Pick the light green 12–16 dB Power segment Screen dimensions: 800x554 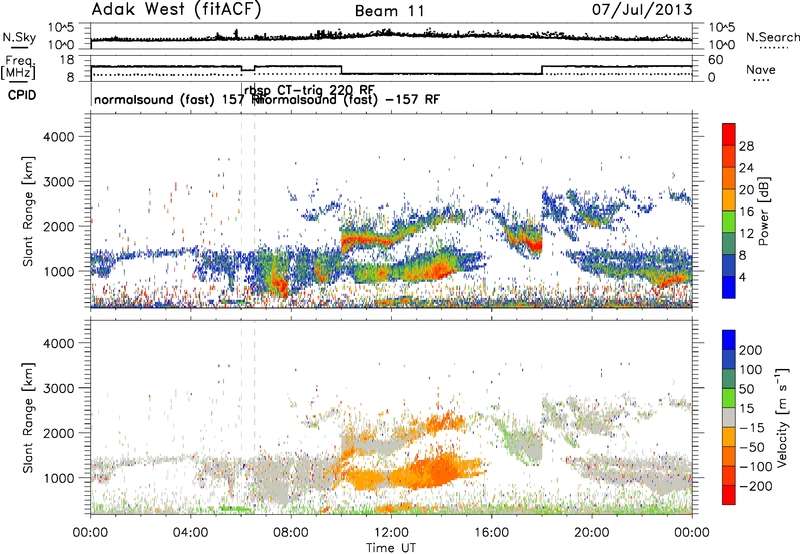(x=729, y=222)
